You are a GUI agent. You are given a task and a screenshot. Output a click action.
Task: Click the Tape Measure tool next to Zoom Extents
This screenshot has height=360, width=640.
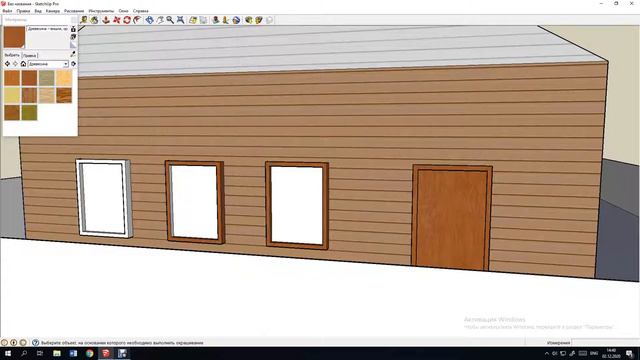pos(193,20)
